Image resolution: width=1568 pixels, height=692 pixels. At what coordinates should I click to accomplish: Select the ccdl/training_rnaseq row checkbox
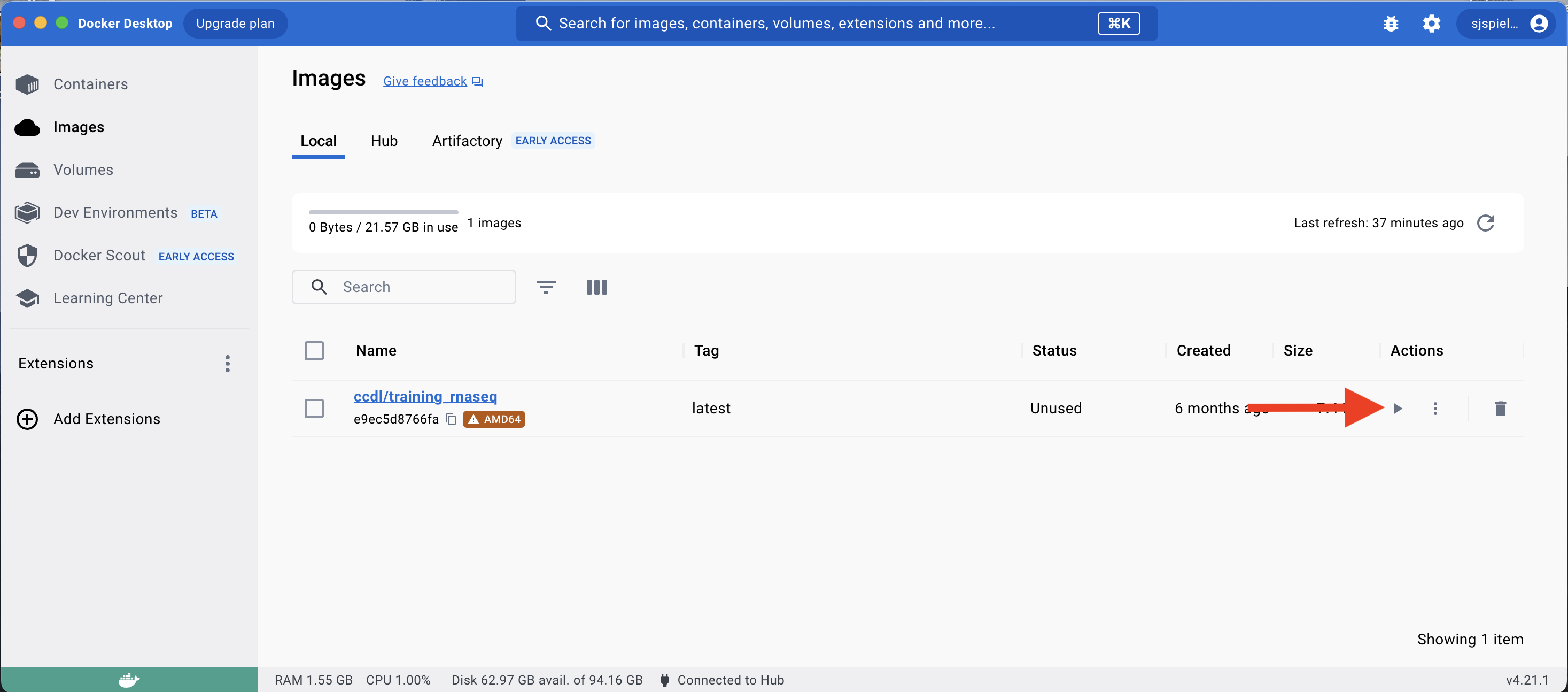(314, 408)
